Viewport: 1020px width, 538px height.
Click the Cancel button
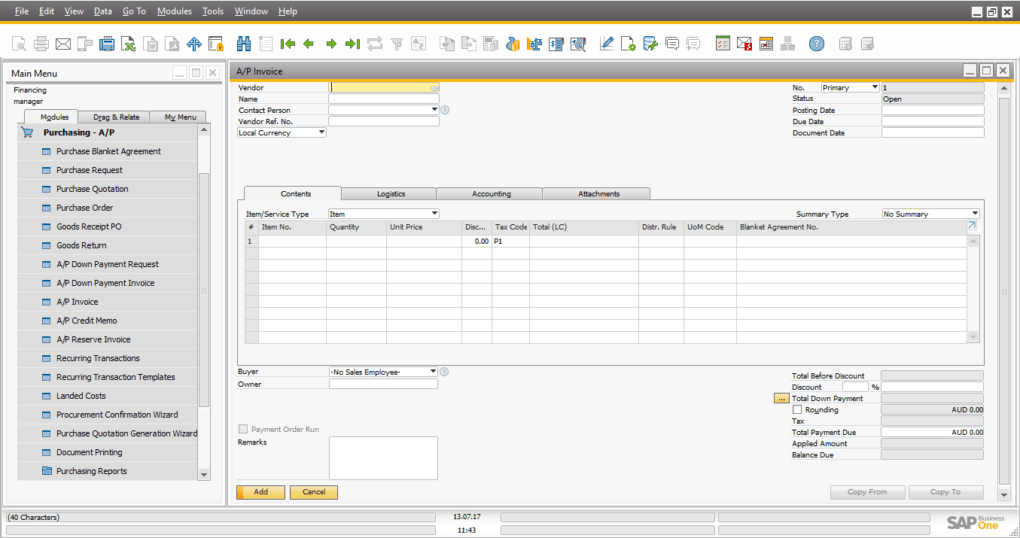[x=314, y=492]
